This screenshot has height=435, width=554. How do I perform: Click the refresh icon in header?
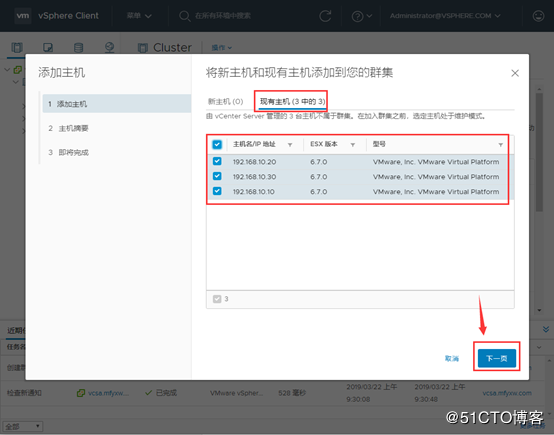(325, 16)
